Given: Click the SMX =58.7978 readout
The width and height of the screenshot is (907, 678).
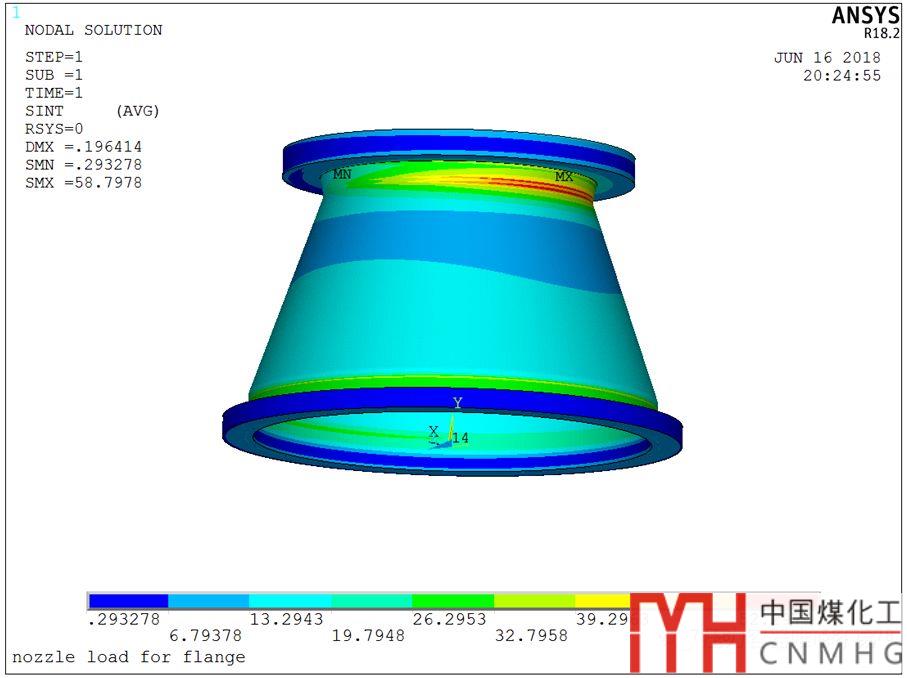Looking at the screenshot, I should (83, 183).
